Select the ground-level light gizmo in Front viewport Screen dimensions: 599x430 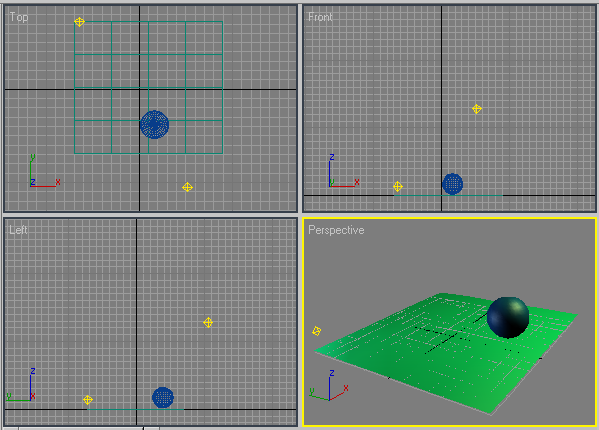(398, 187)
